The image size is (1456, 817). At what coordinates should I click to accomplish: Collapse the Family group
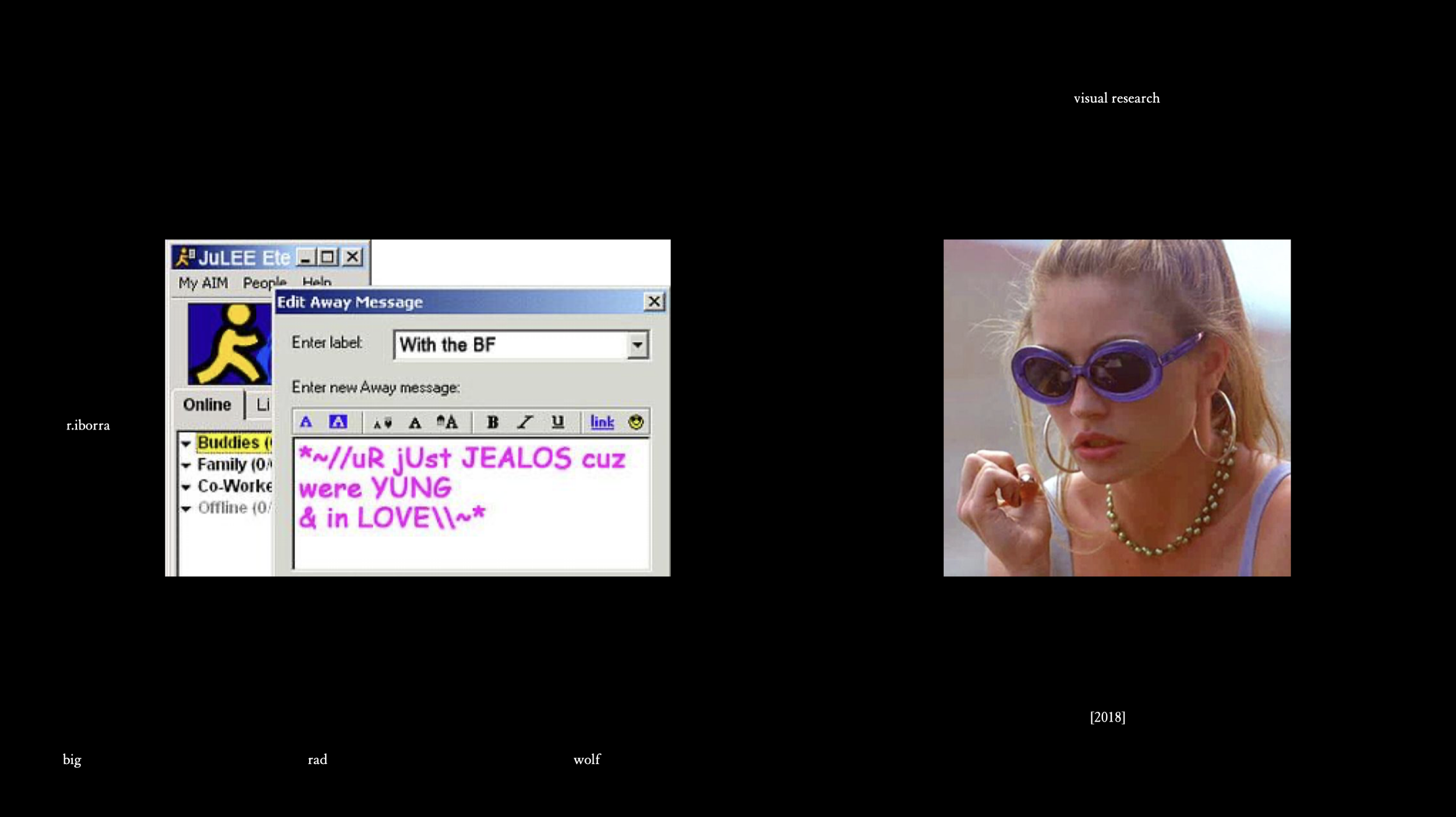tap(186, 466)
